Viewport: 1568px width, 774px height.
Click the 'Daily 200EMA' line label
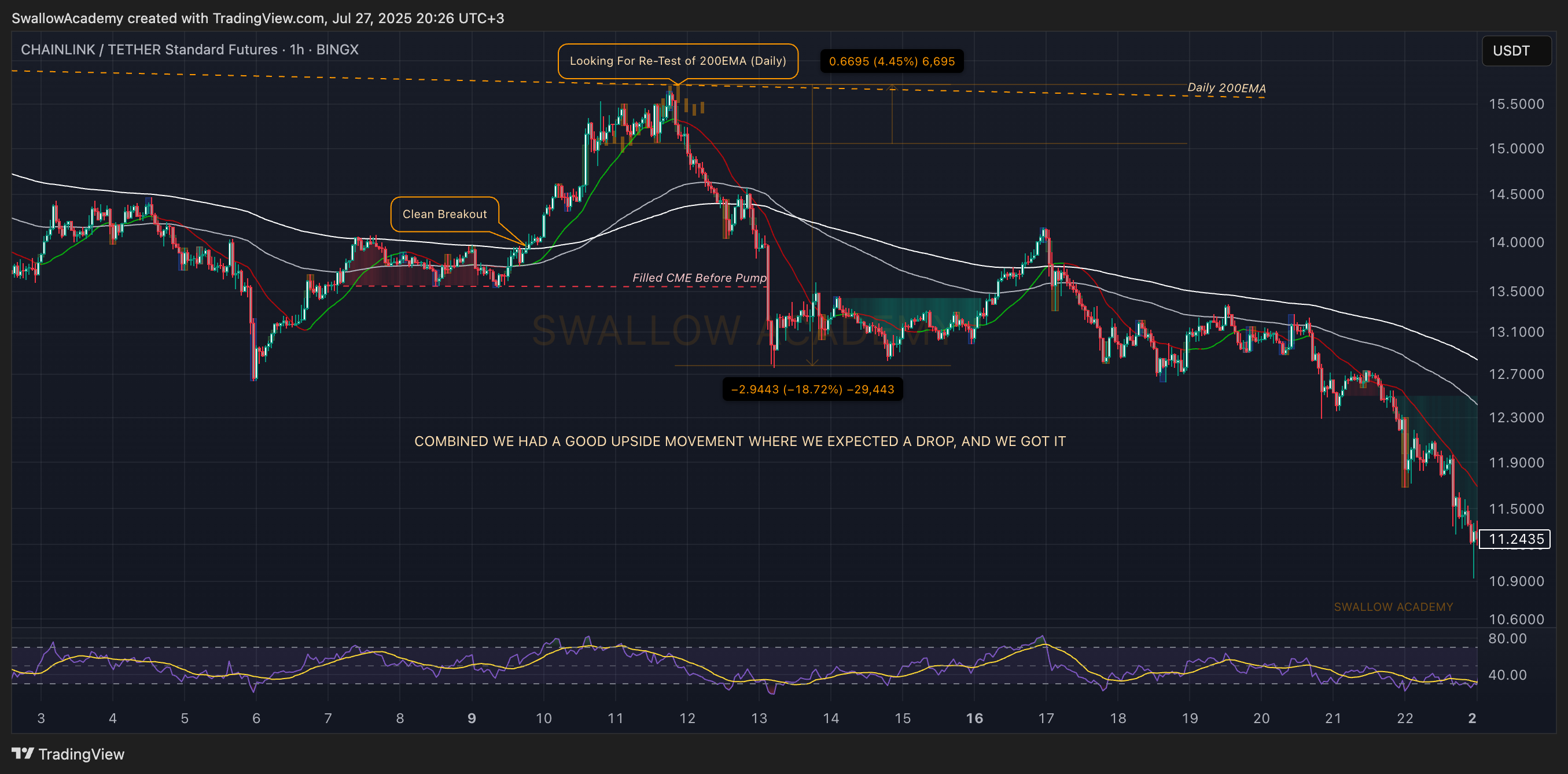coord(1226,87)
